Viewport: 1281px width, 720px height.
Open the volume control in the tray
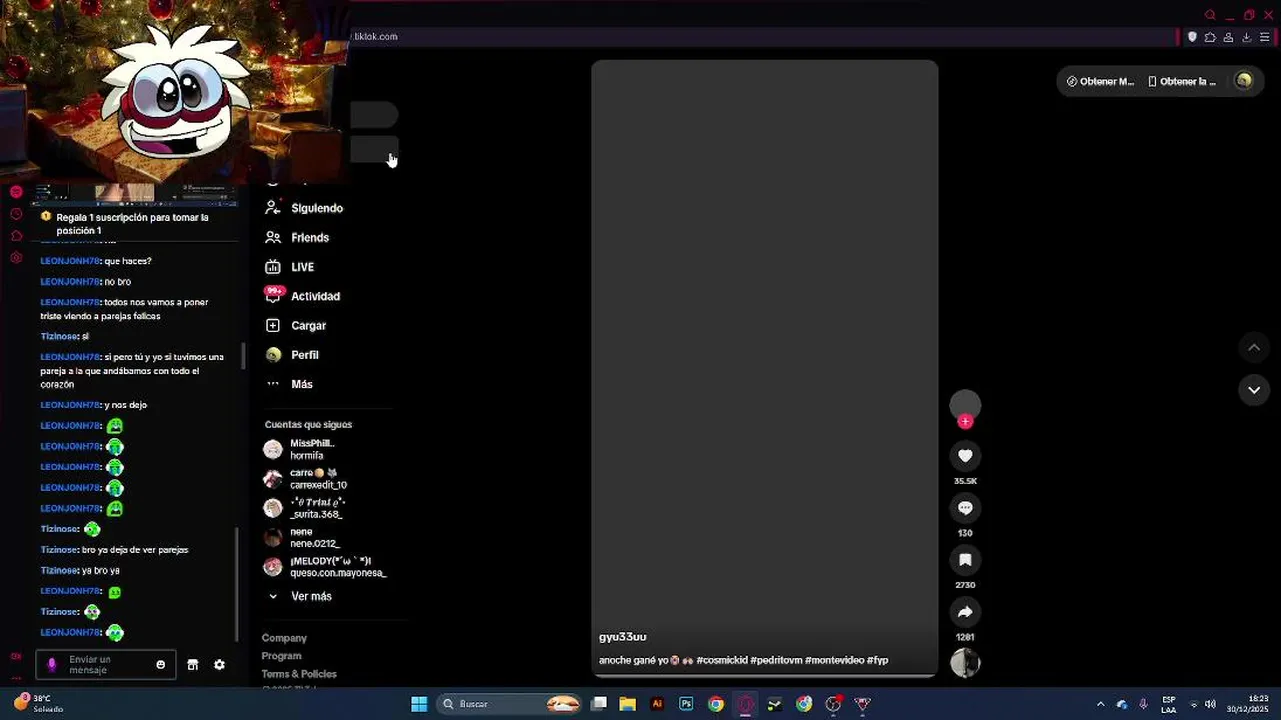point(1210,704)
